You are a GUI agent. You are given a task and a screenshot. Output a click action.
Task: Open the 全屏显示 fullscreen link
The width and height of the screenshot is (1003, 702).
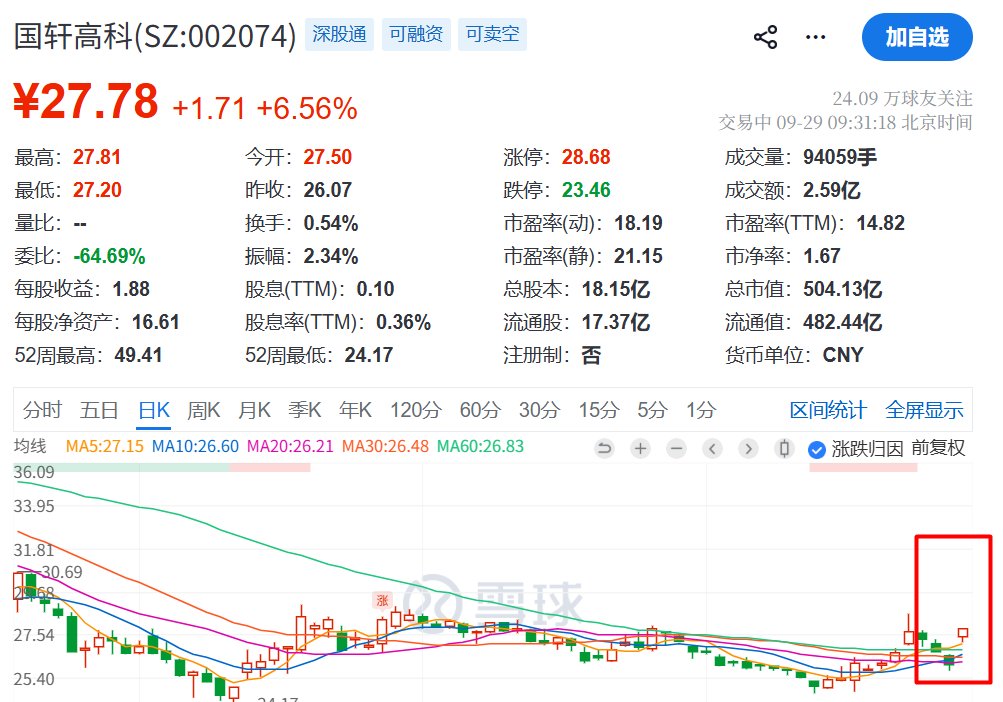924,410
